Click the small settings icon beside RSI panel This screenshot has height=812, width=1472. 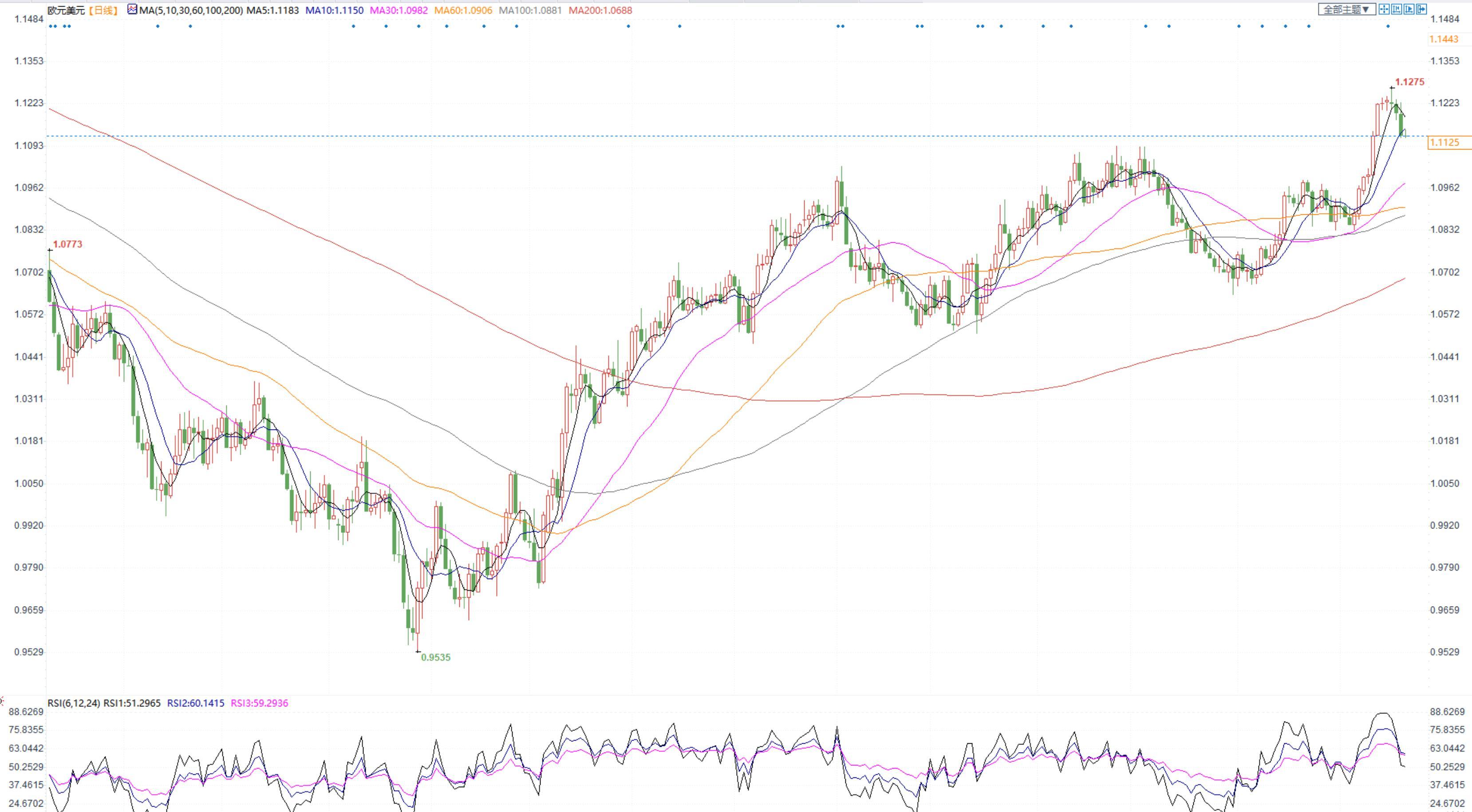pyautogui.click(x=2, y=701)
